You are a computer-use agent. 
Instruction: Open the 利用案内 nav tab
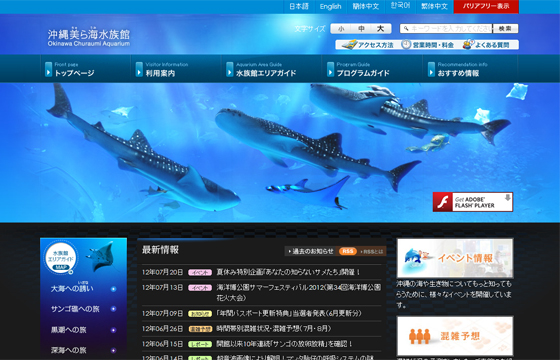point(176,69)
